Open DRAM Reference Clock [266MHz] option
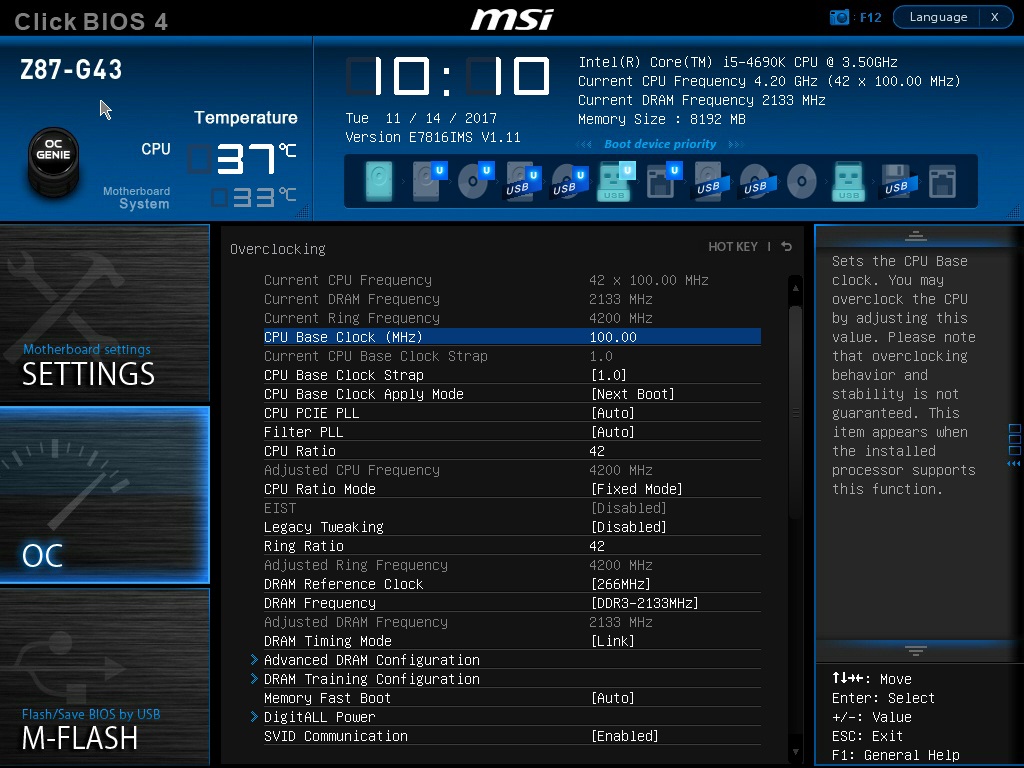Image resolution: width=1024 pixels, height=768 pixels. [512, 584]
